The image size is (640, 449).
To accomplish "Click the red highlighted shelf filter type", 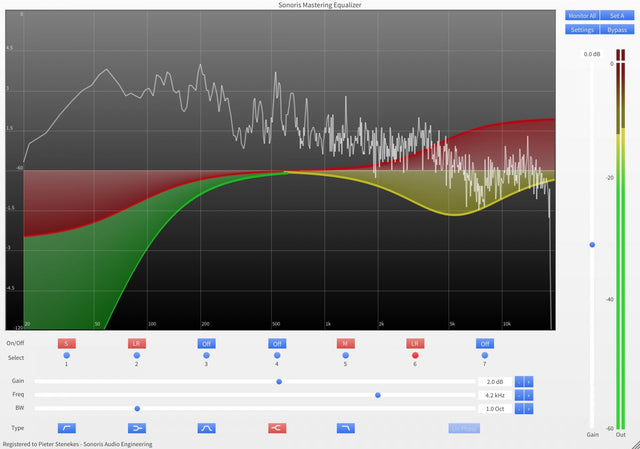I will pos(276,427).
